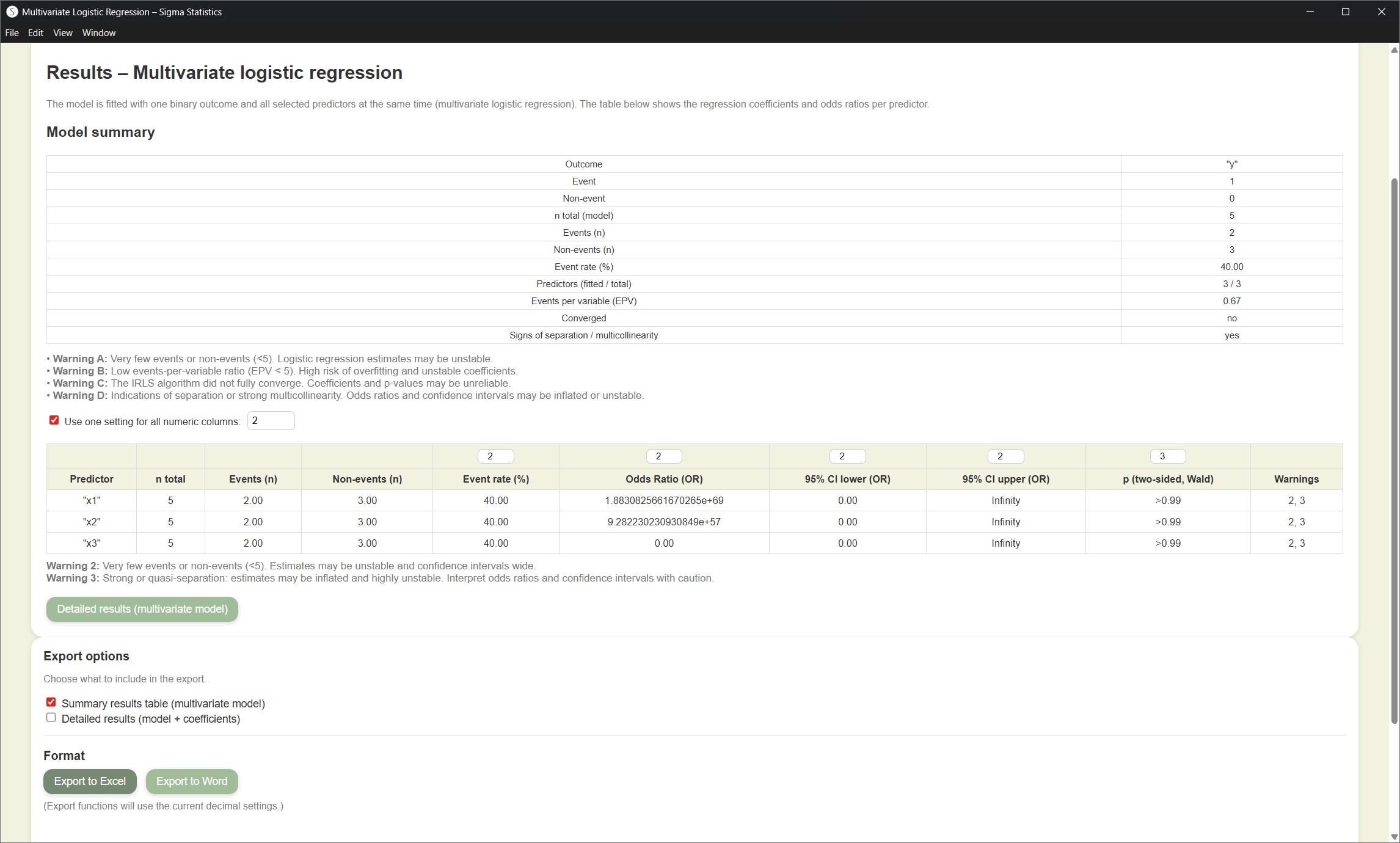
Task: Click the scrollbar up arrow
Action: tap(1394, 50)
